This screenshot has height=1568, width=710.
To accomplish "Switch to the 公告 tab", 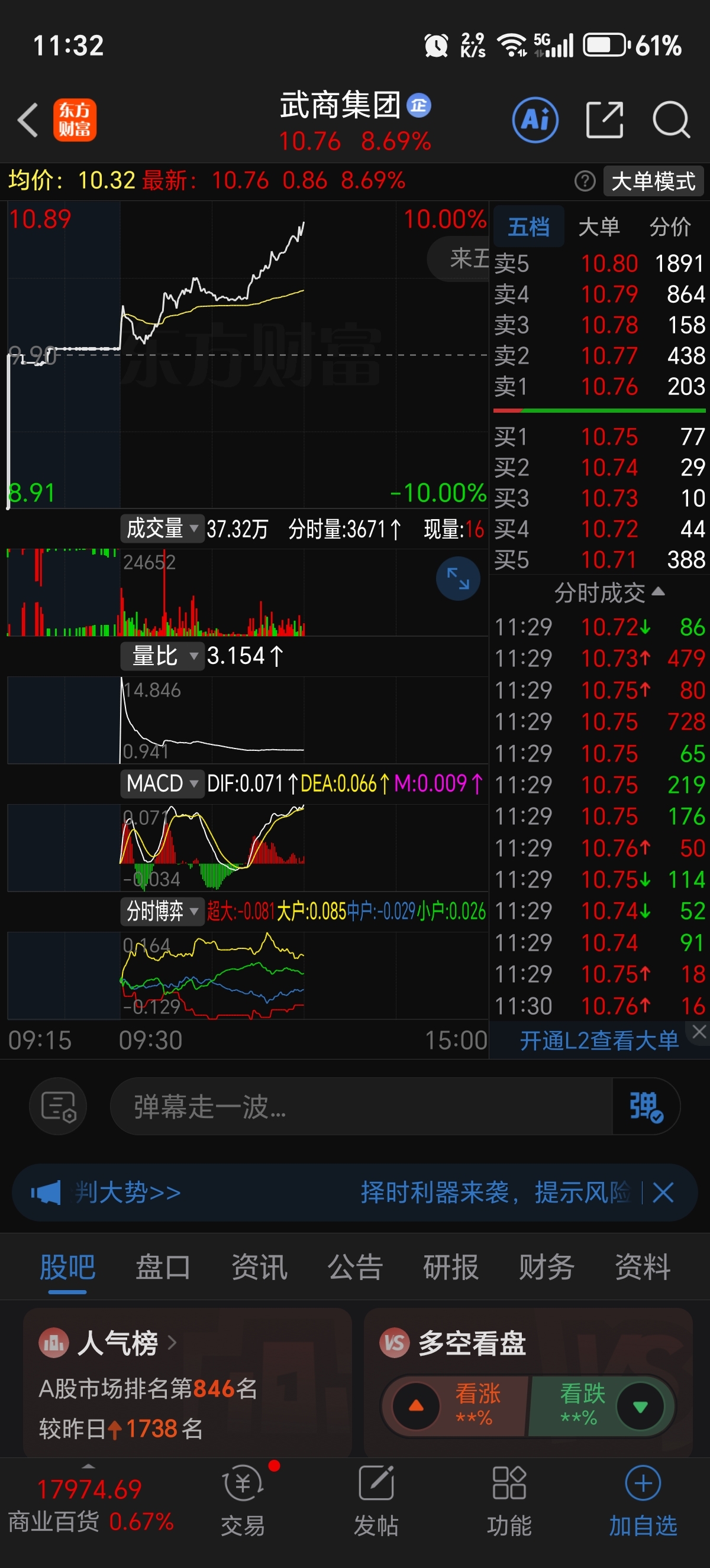I will 355,1268.
